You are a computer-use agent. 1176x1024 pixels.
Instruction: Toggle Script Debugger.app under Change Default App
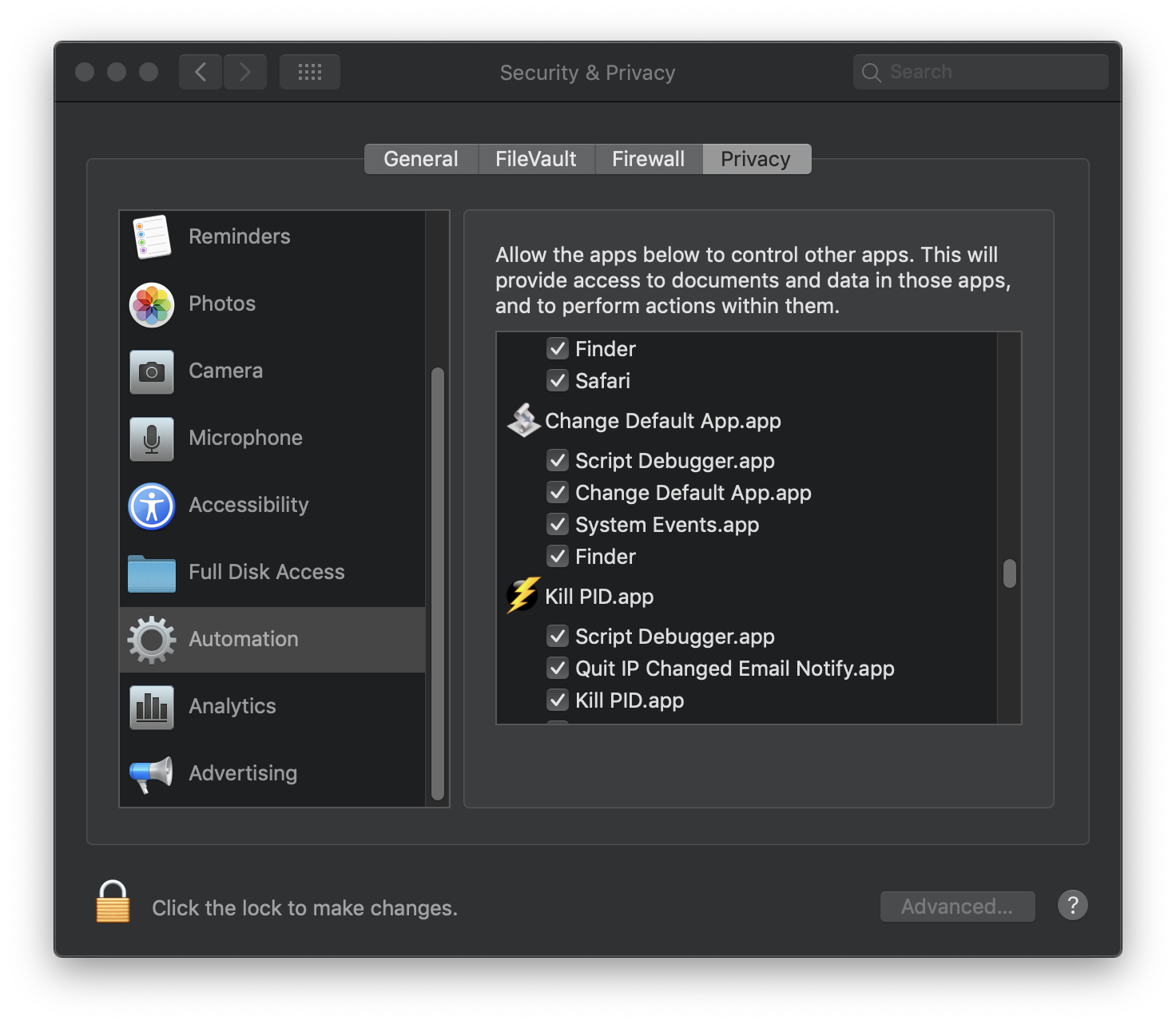pos(558,460)
